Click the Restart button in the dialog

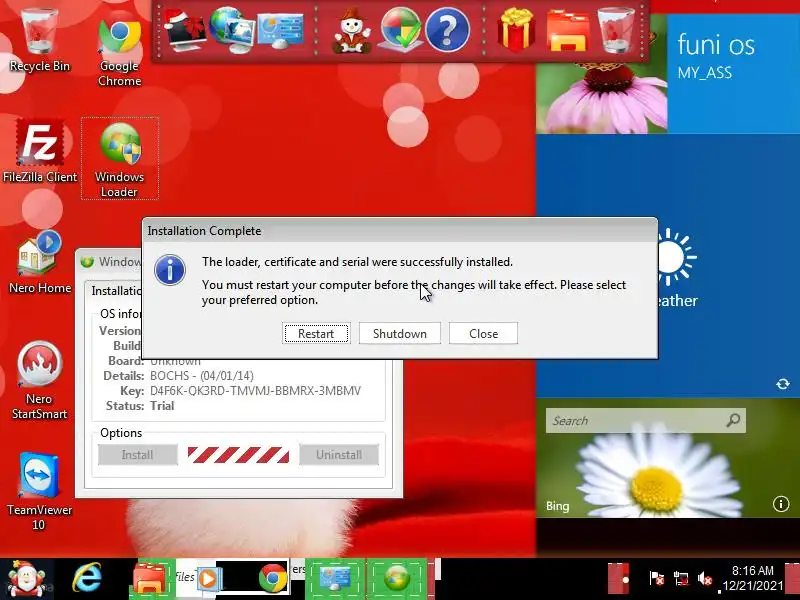coord(316,333)
